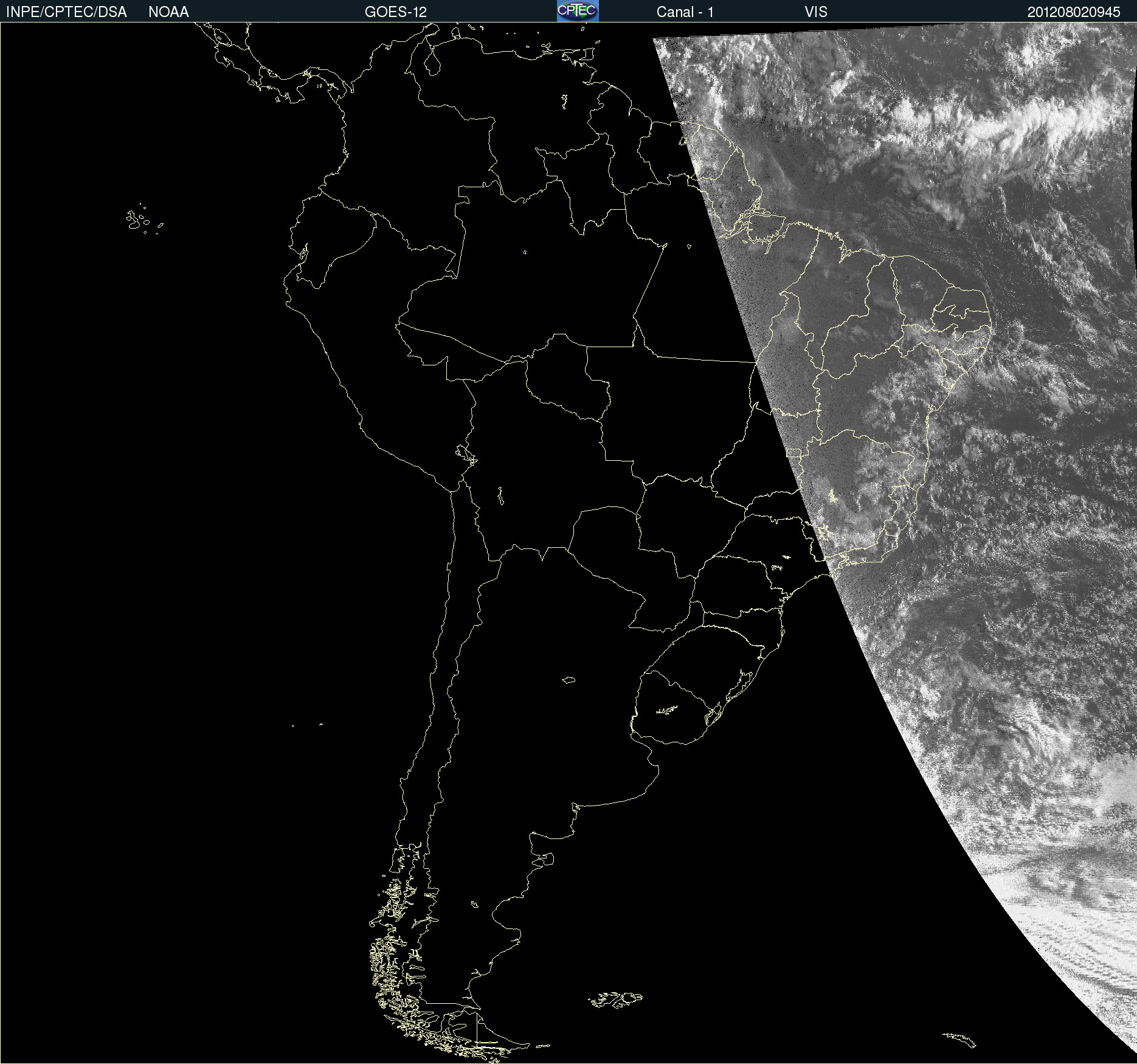Viewport: 1137px width, 1064px height.
Task: Click the Canal - 1 label
Action: (x=685, y=12)
